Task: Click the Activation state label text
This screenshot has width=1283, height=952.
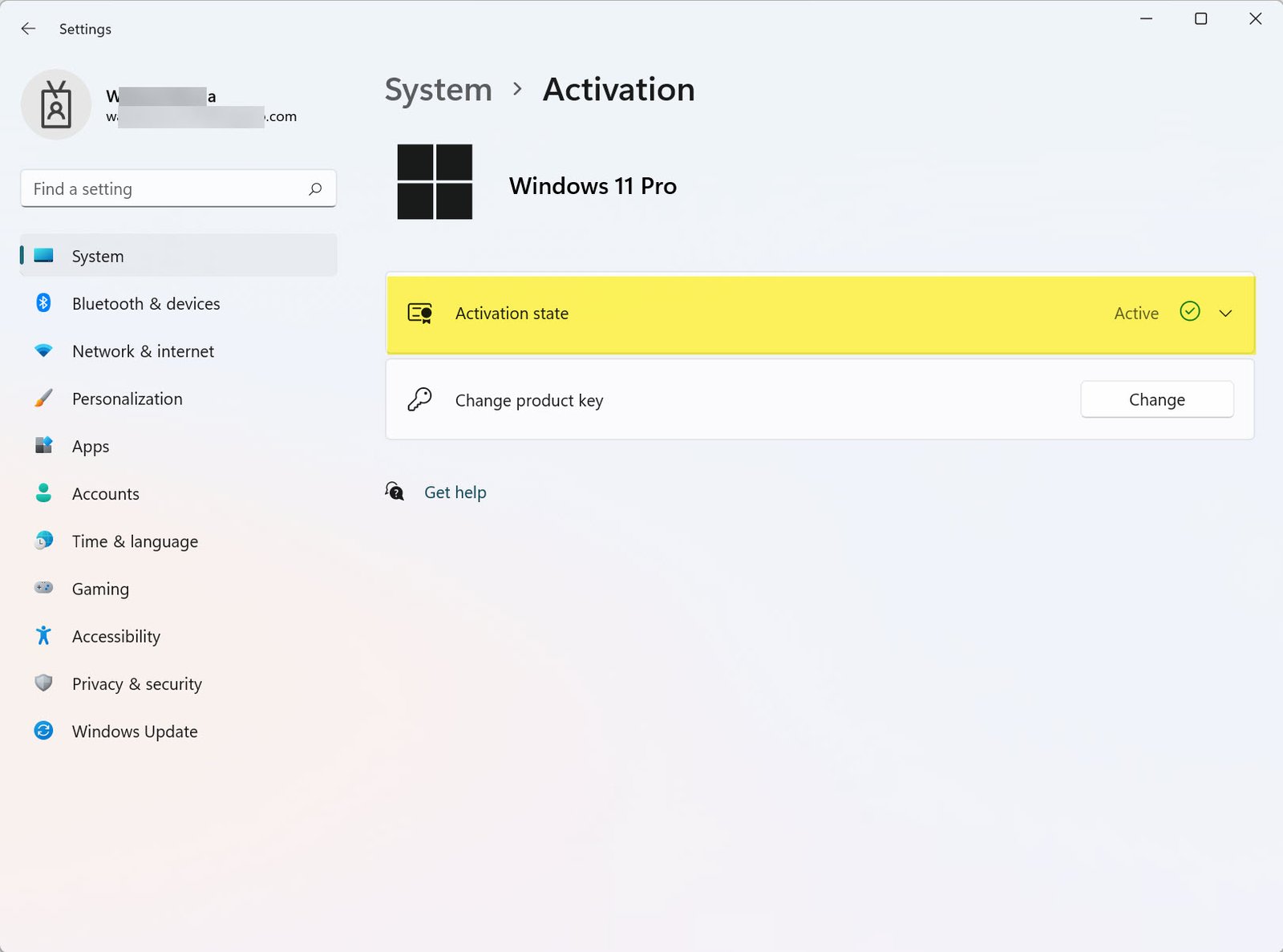Action: click(x=512, y=314)
